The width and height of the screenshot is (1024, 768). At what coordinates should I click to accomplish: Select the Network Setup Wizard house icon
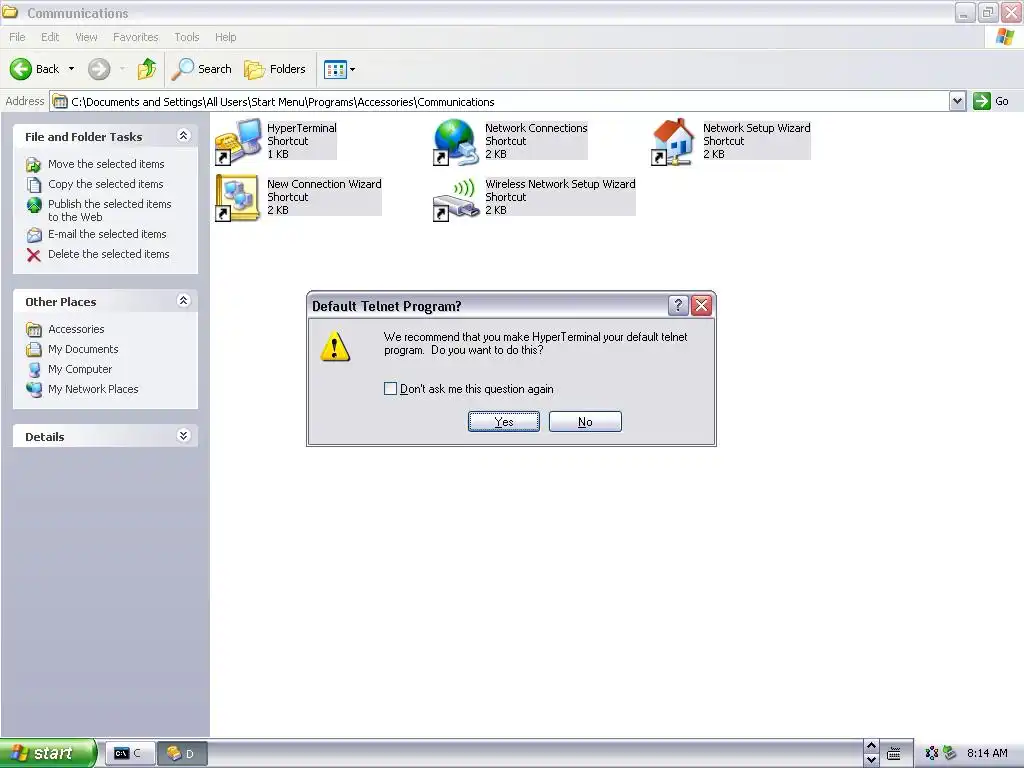pos(673,141)
